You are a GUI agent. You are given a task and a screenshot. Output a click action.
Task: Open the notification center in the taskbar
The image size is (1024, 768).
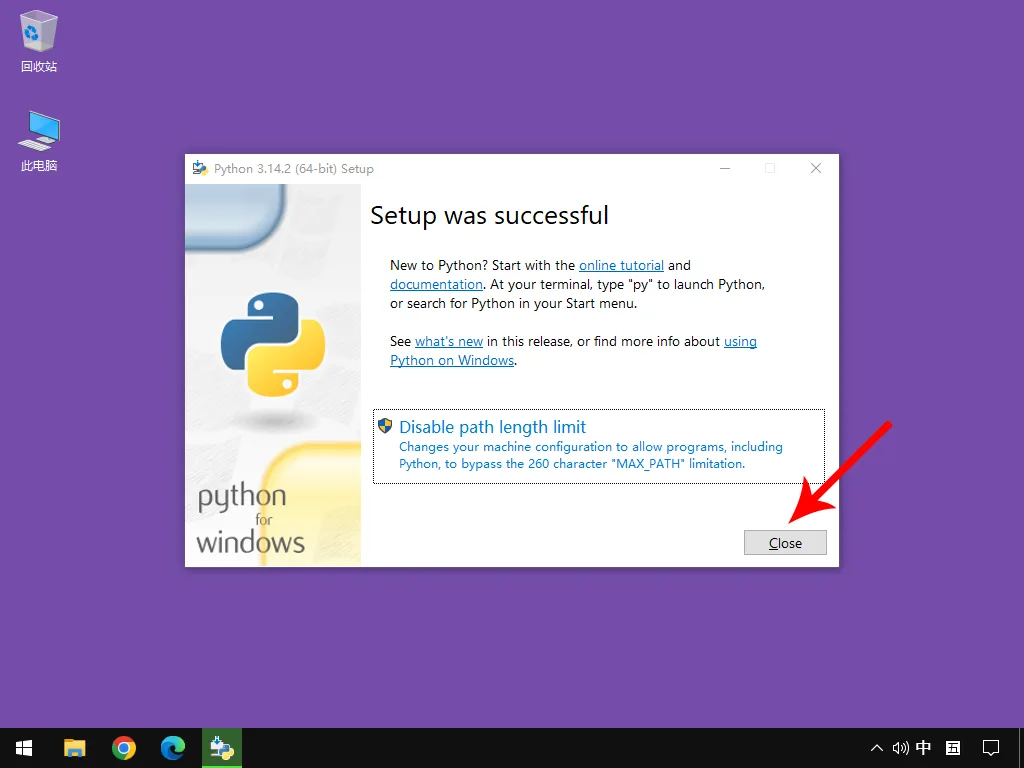click(x=991, y=748)
